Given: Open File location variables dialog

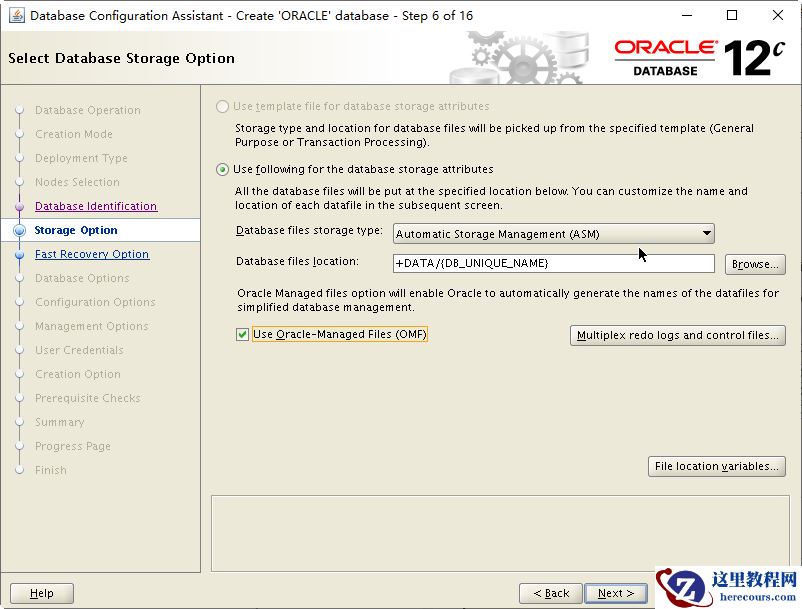Looking at the screenshot, I should pos(717,466).
